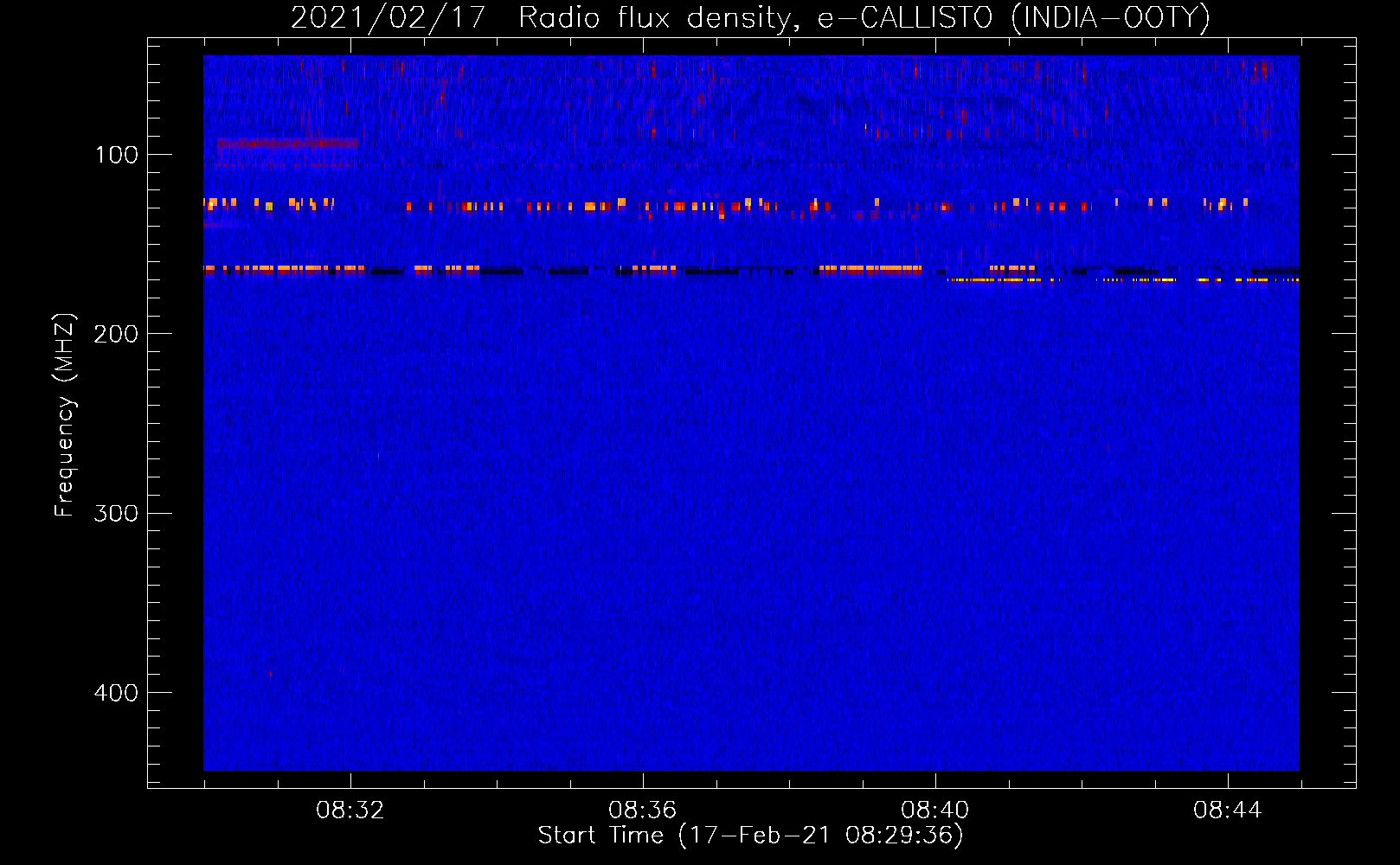The image size is (1400, 865).
Task: Select the 300 frequency tick label
Action: point(116,514)
